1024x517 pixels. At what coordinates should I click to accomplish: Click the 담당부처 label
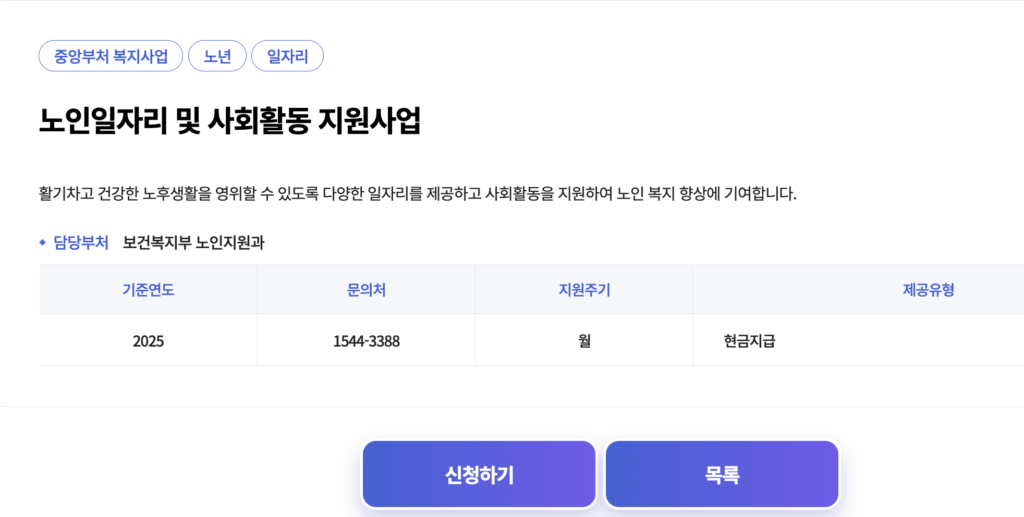(80, 242)
